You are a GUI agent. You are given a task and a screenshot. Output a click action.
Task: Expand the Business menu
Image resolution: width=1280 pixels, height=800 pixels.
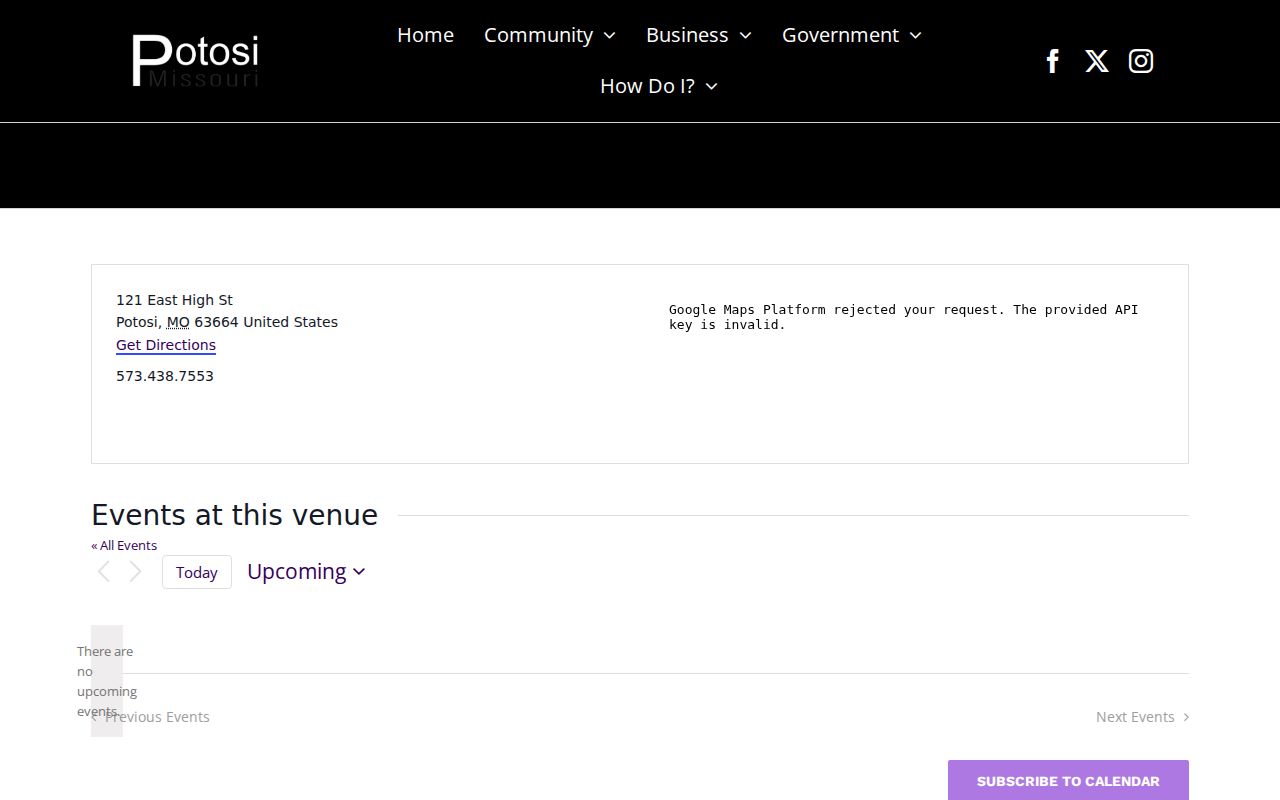click(699, 35)
